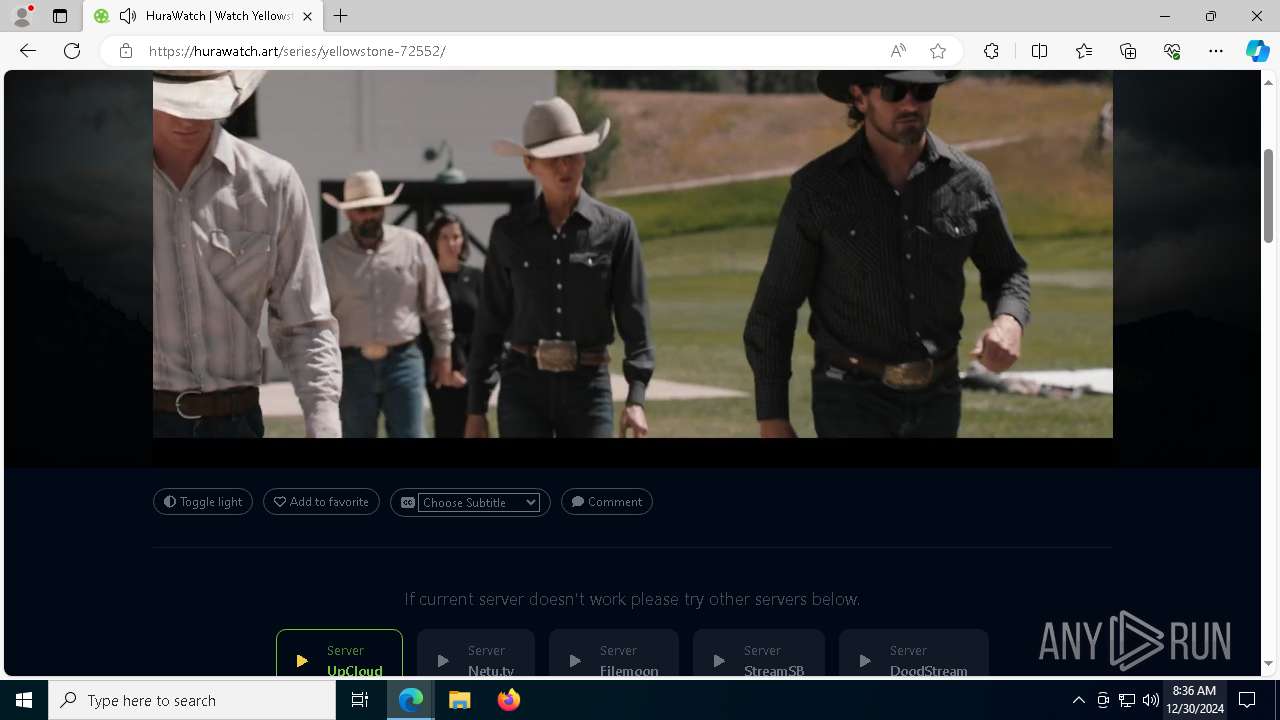
Task: Open the notification center
Action: [x=1247, y=700]
